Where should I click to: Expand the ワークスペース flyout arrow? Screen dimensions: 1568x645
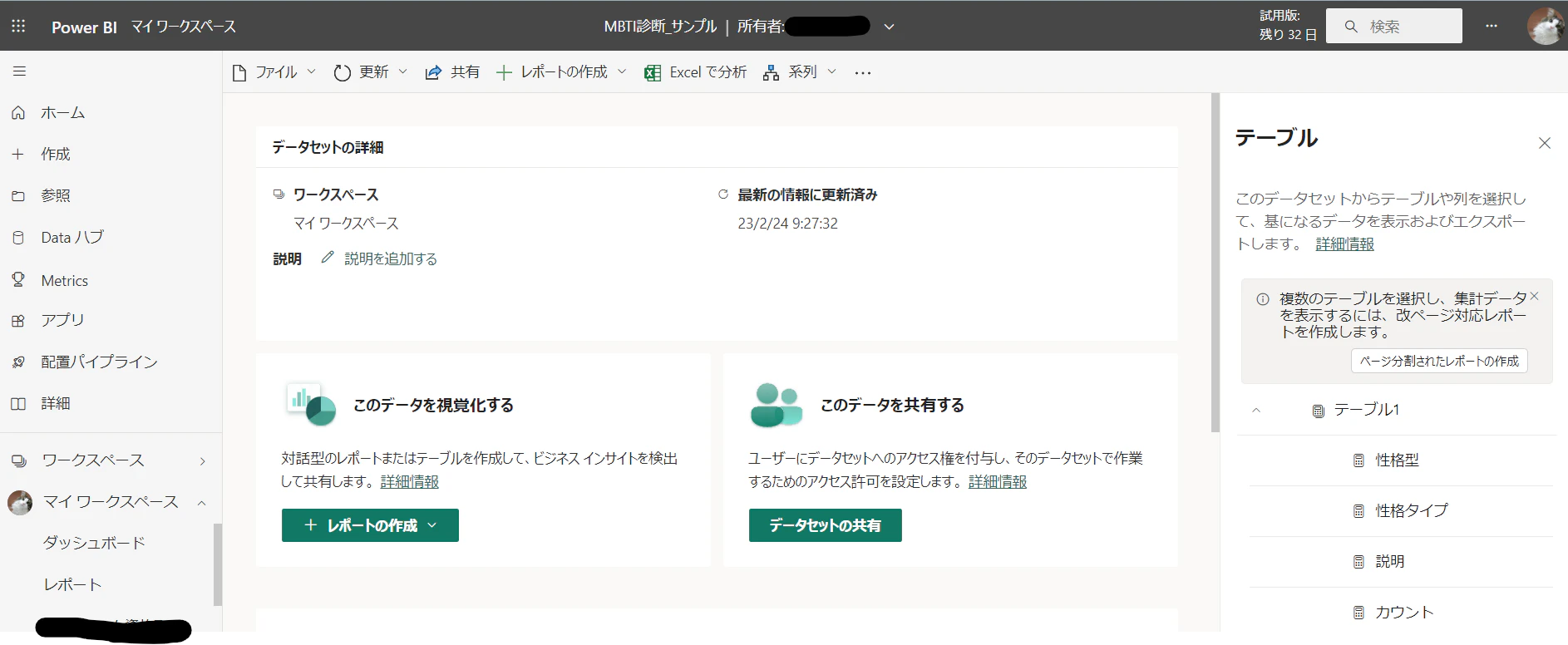pos(202,461)
